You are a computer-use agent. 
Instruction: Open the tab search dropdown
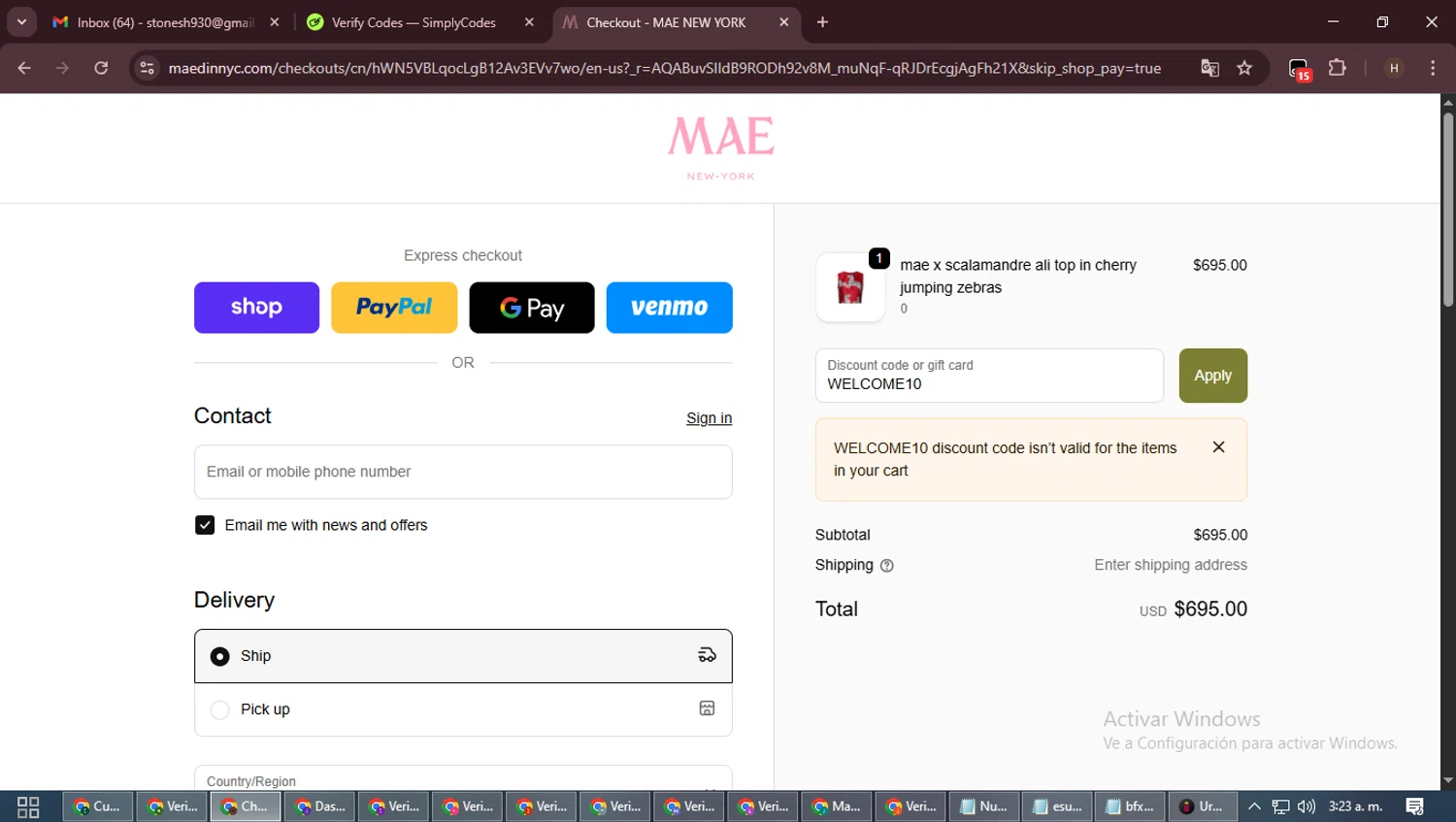[x=21, y=22]
